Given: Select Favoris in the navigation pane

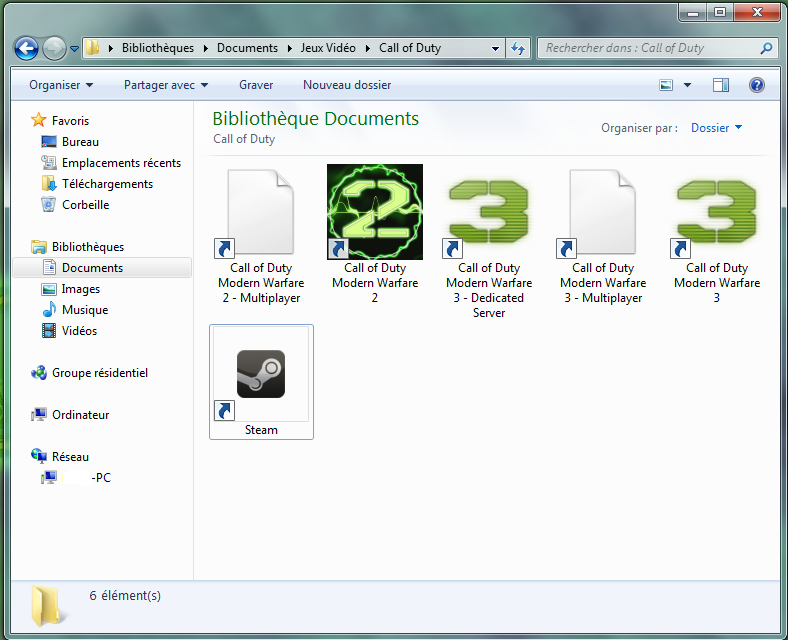Looking at the screenshot, I should pyautogui.click(x=70, y=121).
